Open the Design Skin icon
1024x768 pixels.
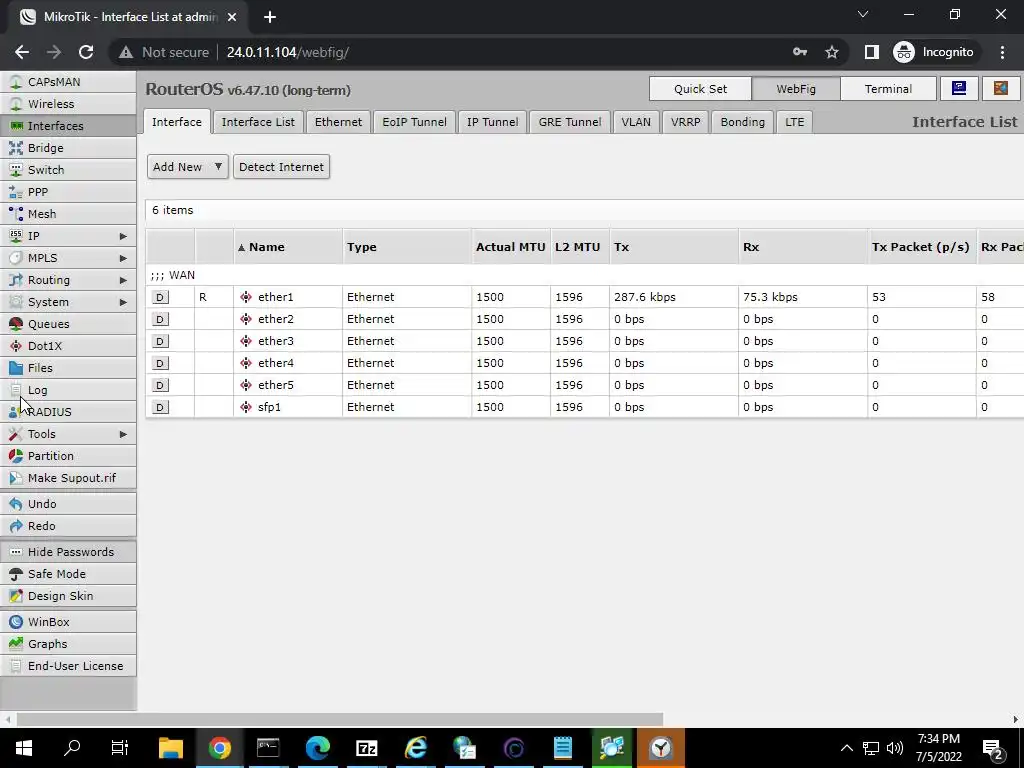pos(16,596)
